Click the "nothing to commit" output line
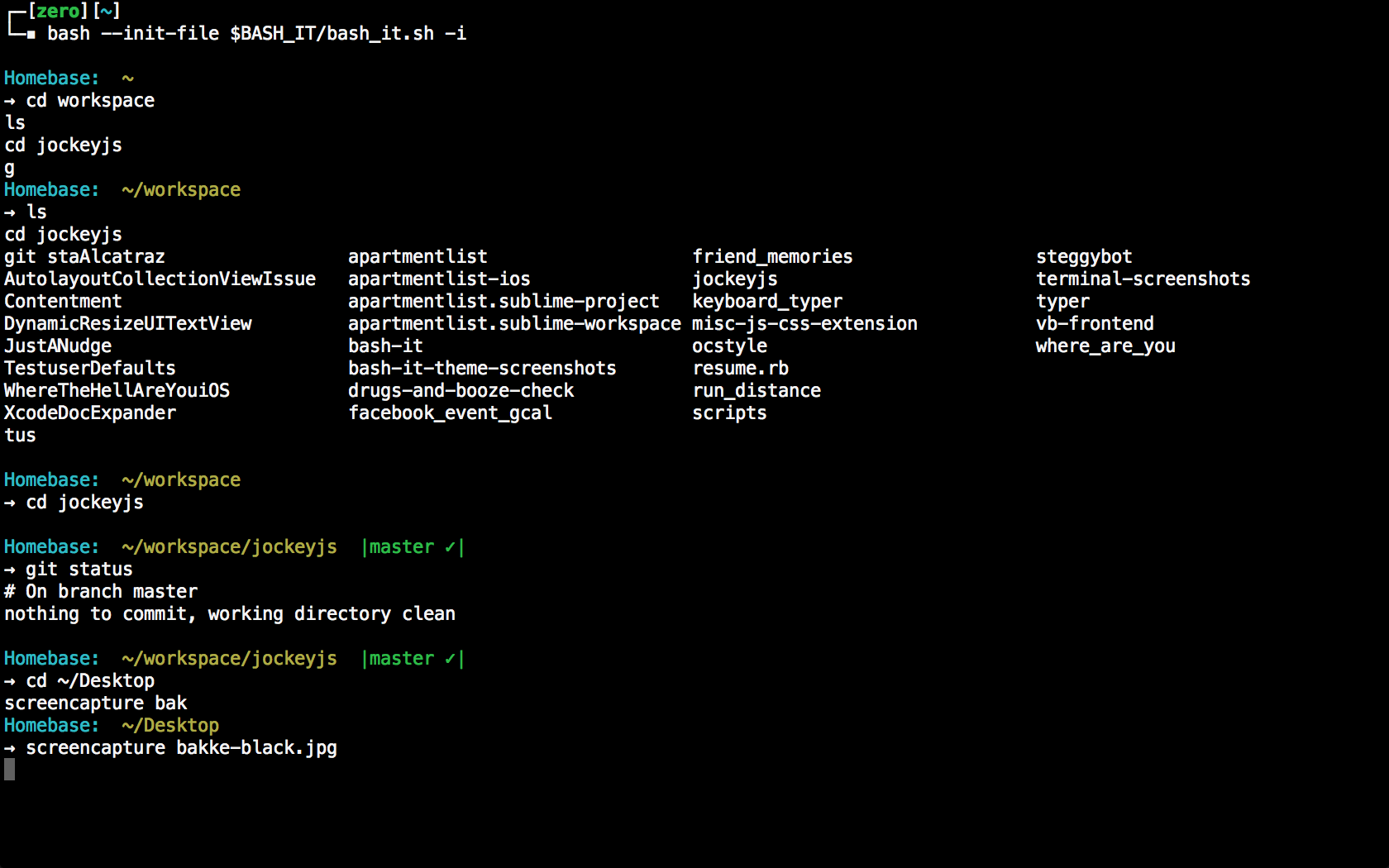1389x868 pixels. [230, 613]
